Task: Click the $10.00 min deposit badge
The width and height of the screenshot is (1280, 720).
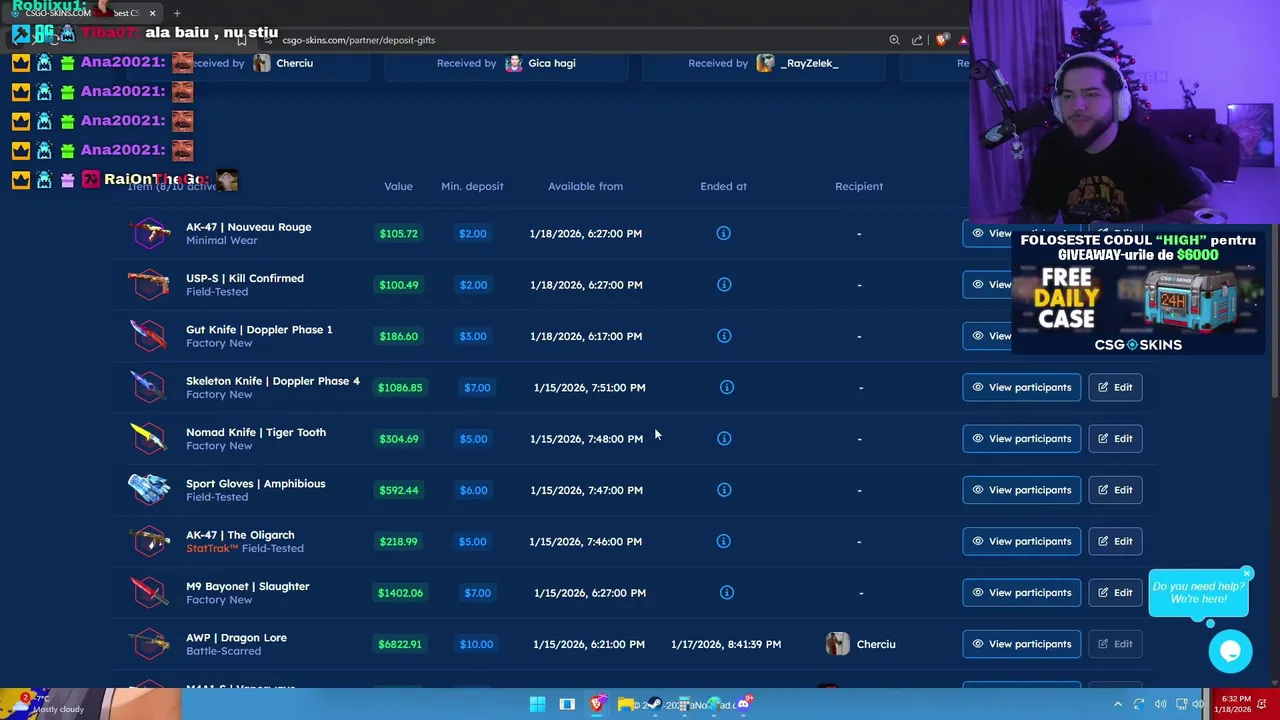Action: tap(476, 644)
